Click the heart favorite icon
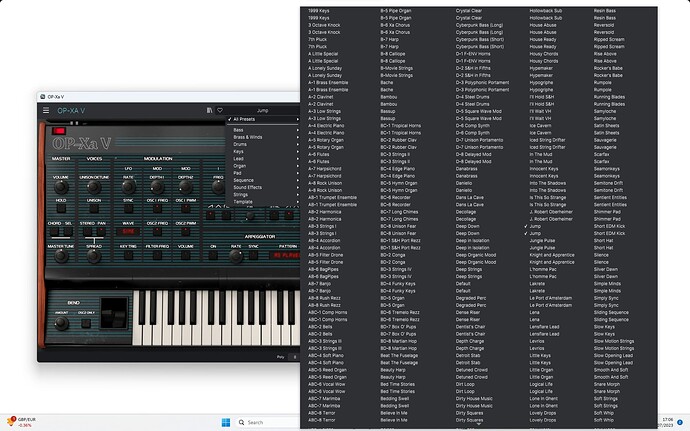This screenshot has height=431, width=690. point(220,111)
